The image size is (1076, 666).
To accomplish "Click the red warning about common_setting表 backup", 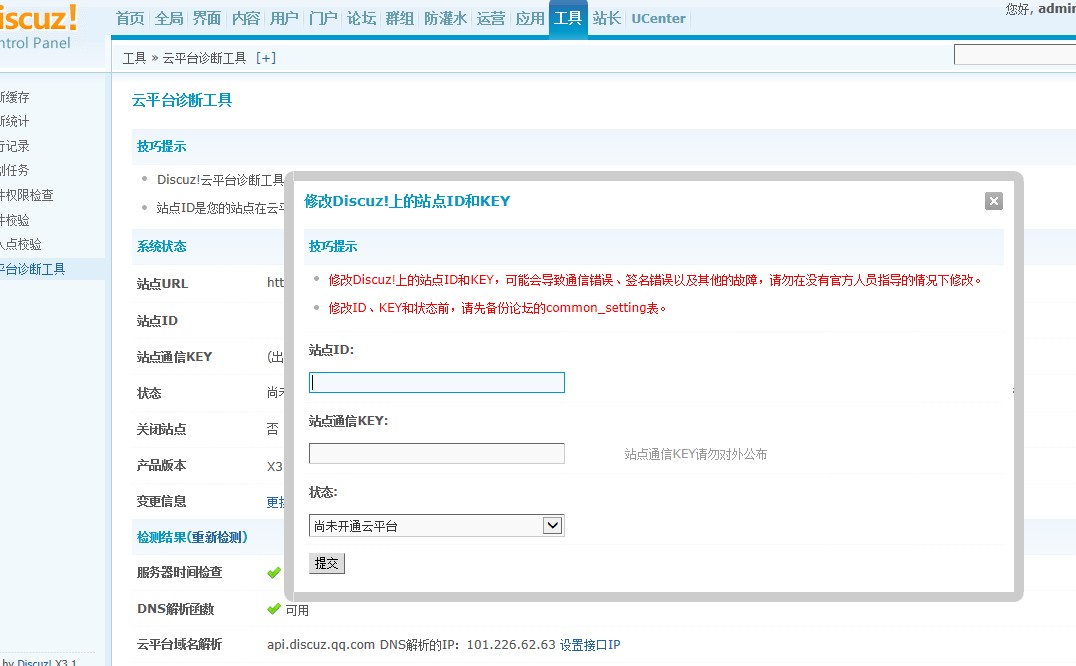I will (498, 308).
